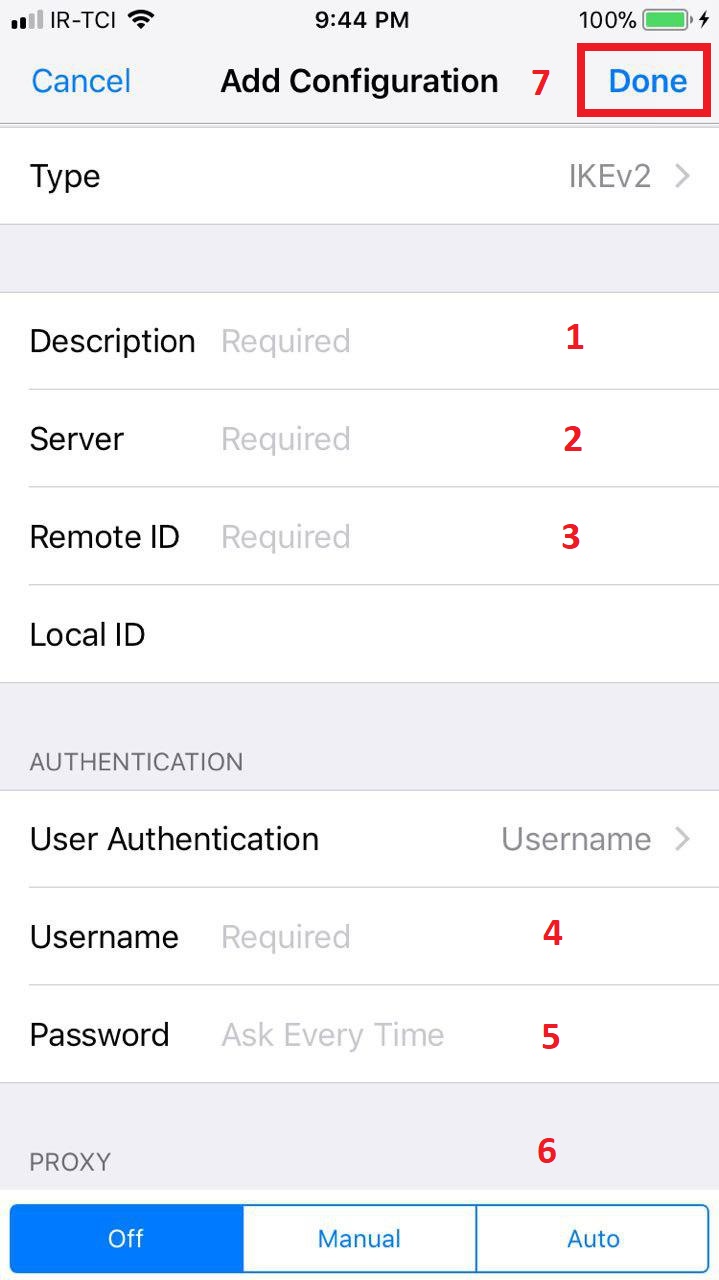
Task: Select the Off proxy option
Action: click(x=126, y=1238)
